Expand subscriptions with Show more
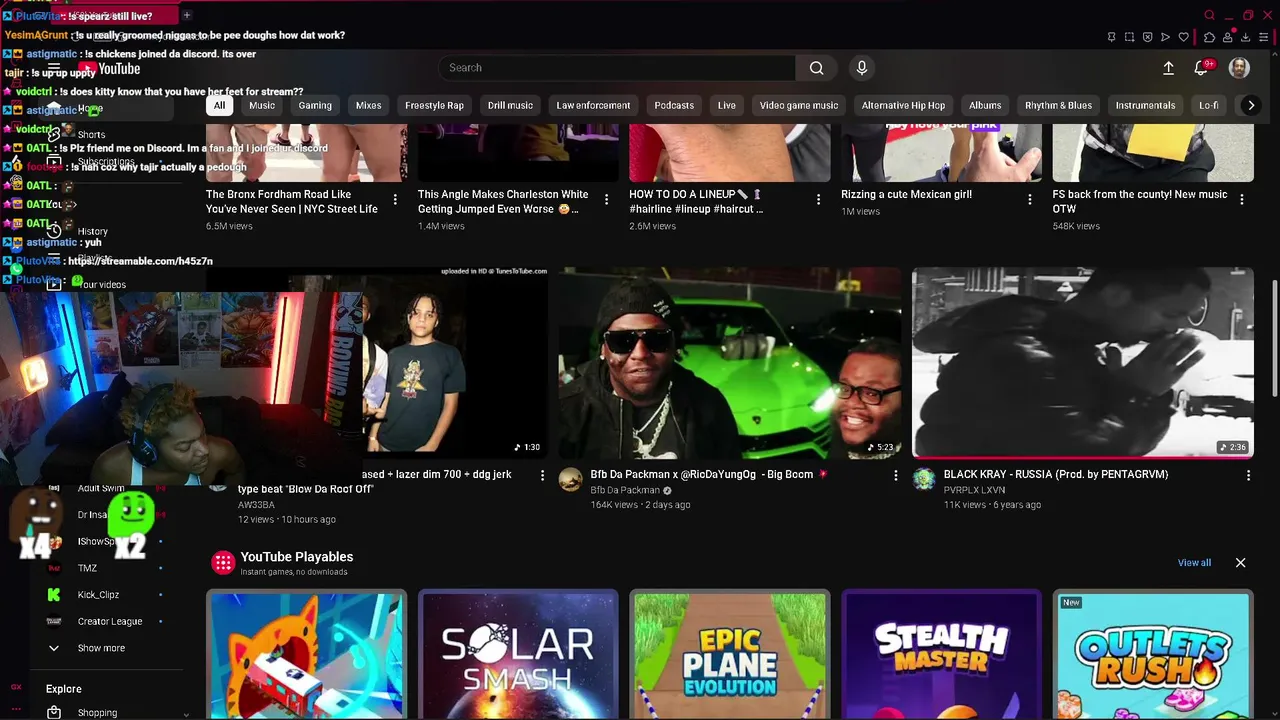 click(x=100, y=648)
